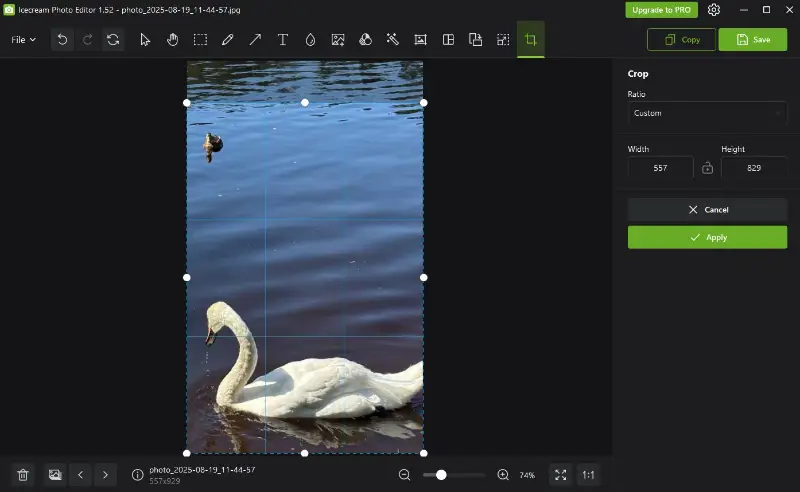Select the Text tool
The image size is (800, 492).
tap(283, 40)
